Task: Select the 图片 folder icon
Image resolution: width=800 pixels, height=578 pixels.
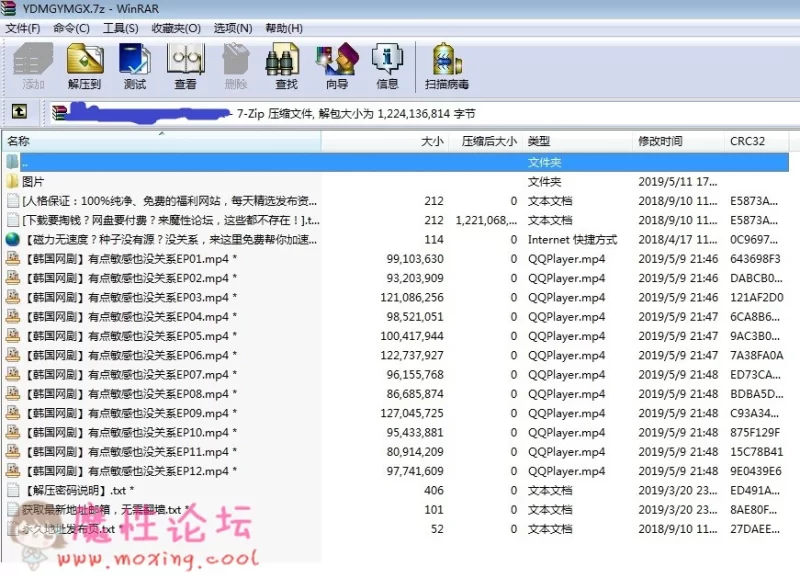Action: click(x=12, y=181)
